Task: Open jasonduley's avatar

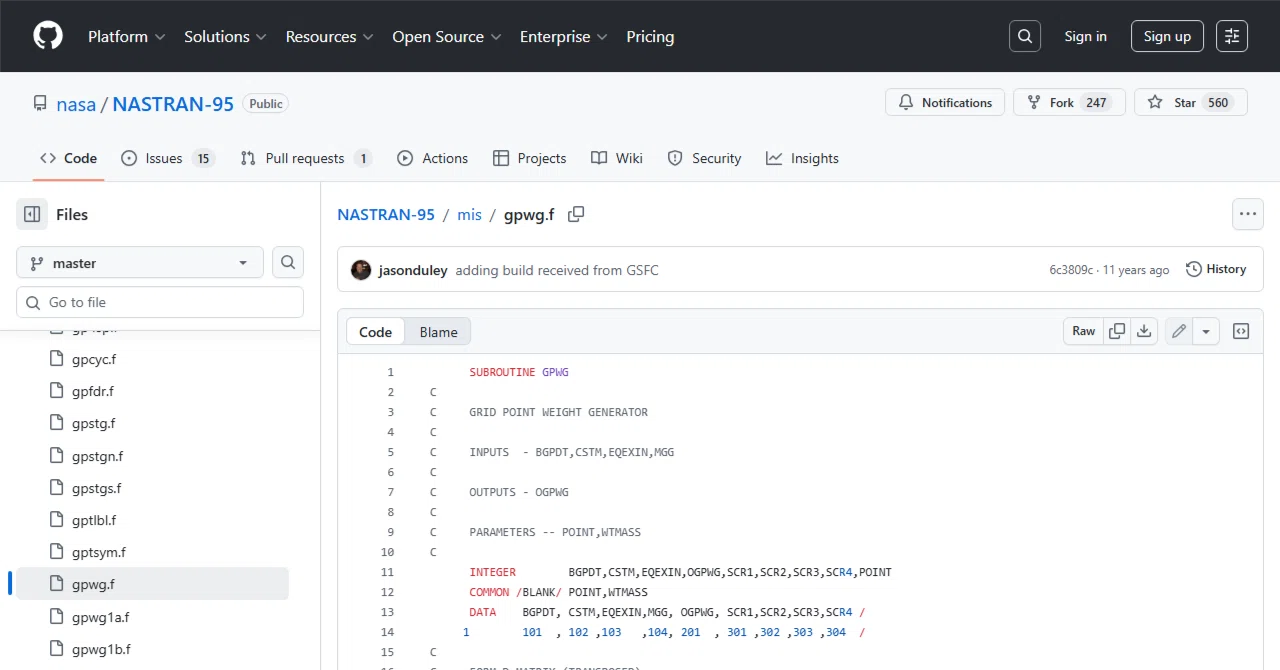Action: (x=361, y=270)
